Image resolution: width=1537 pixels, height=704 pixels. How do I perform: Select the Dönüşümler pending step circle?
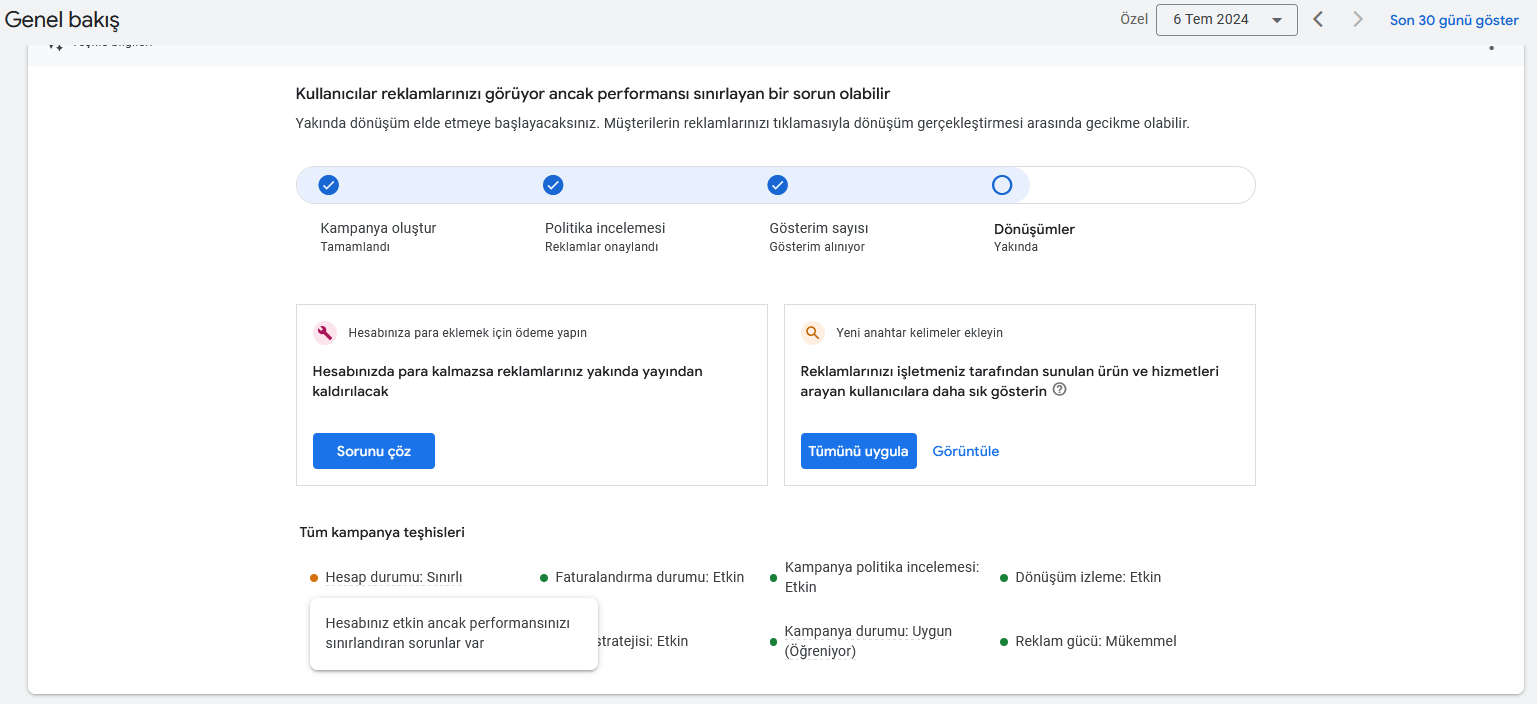[x=1002, y=185]
